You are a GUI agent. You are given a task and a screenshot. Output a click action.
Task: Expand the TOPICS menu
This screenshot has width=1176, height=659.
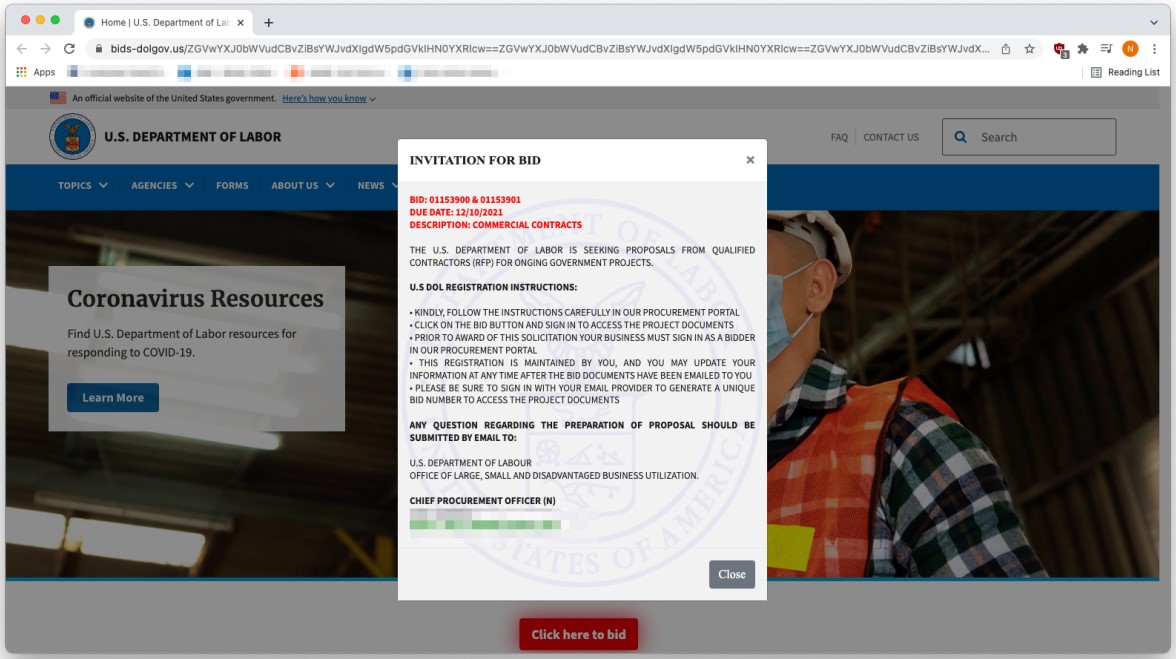82,185
